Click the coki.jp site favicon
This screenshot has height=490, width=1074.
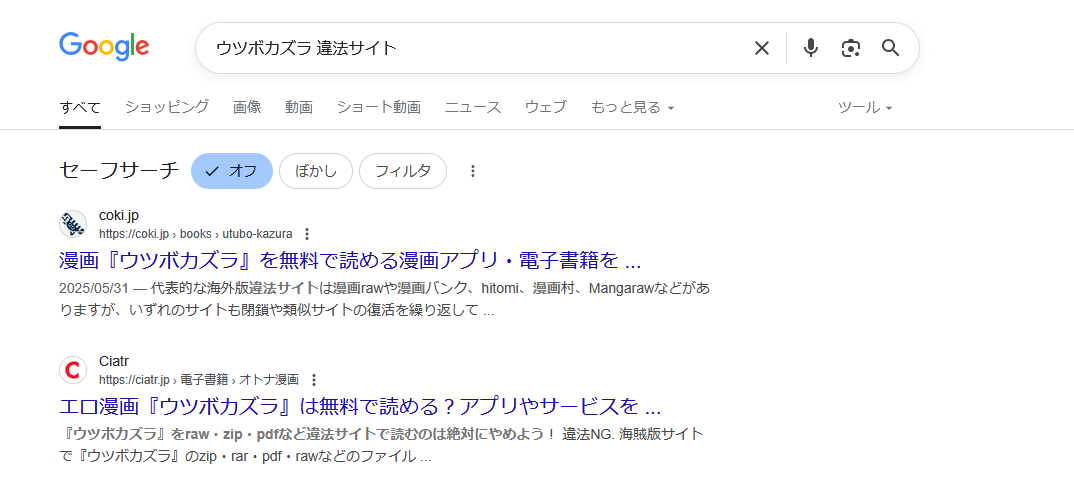pos(73,224)
